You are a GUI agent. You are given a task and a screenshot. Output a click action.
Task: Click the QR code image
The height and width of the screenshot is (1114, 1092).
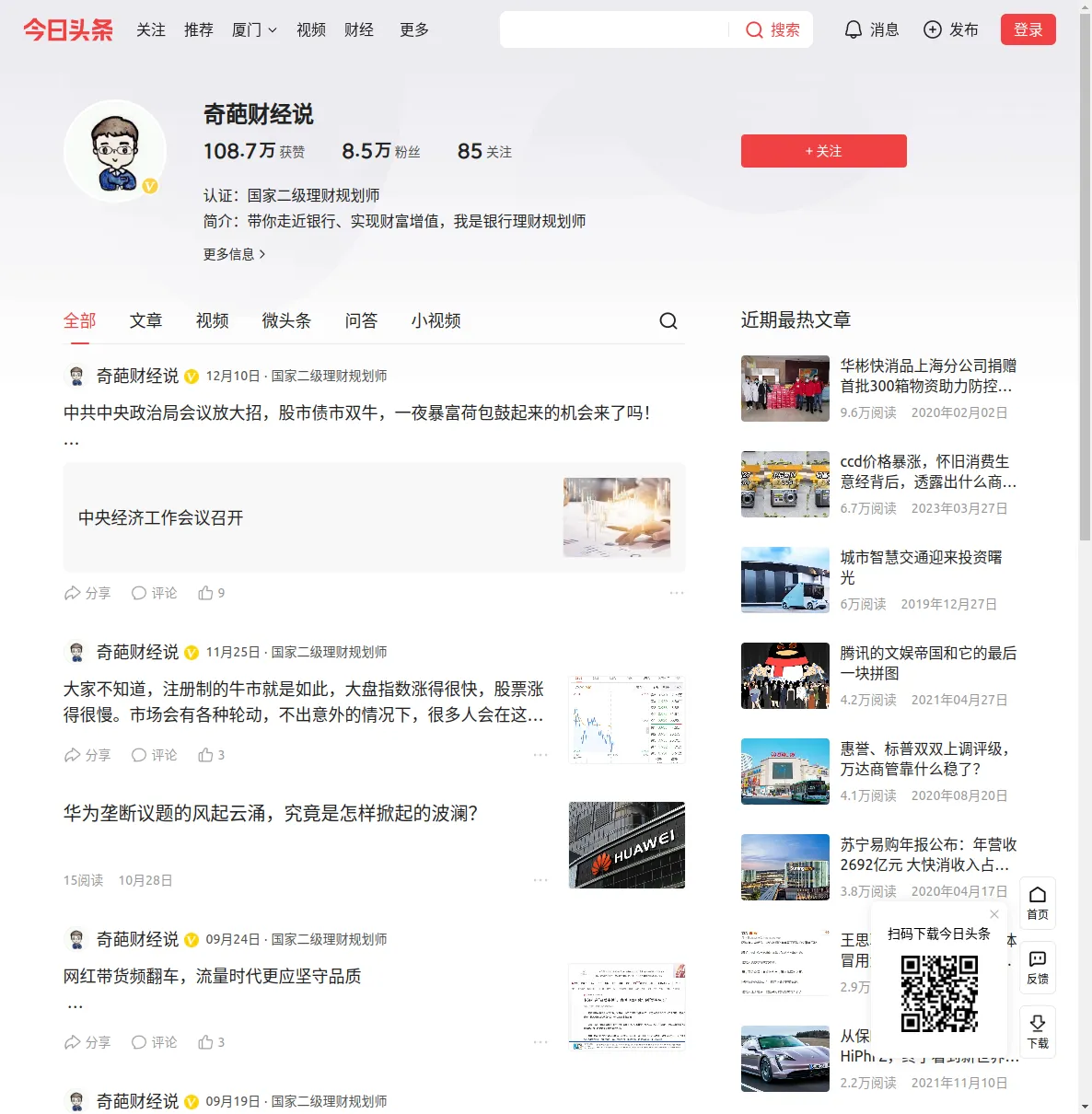pos(939,993)
